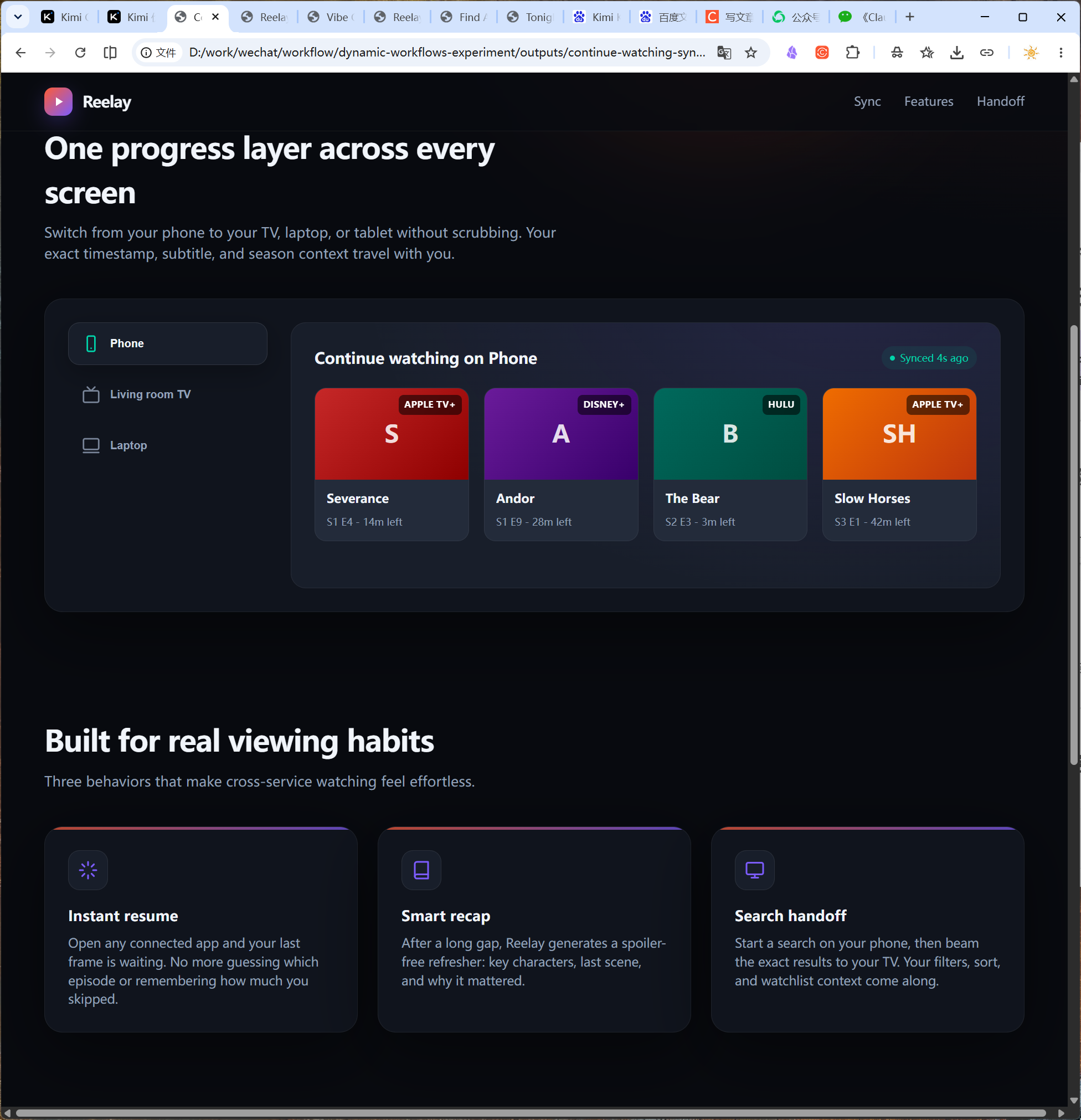1081x1120 pixels.
Task: Select the Laptop device icon
Action: click(x=91, y=445)
